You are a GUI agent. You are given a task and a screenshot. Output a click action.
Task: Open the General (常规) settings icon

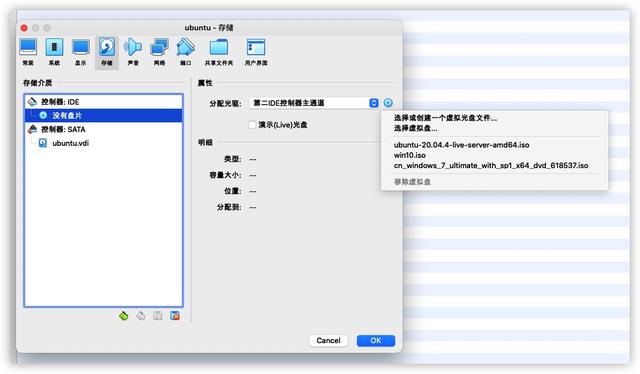coord(28,51)
